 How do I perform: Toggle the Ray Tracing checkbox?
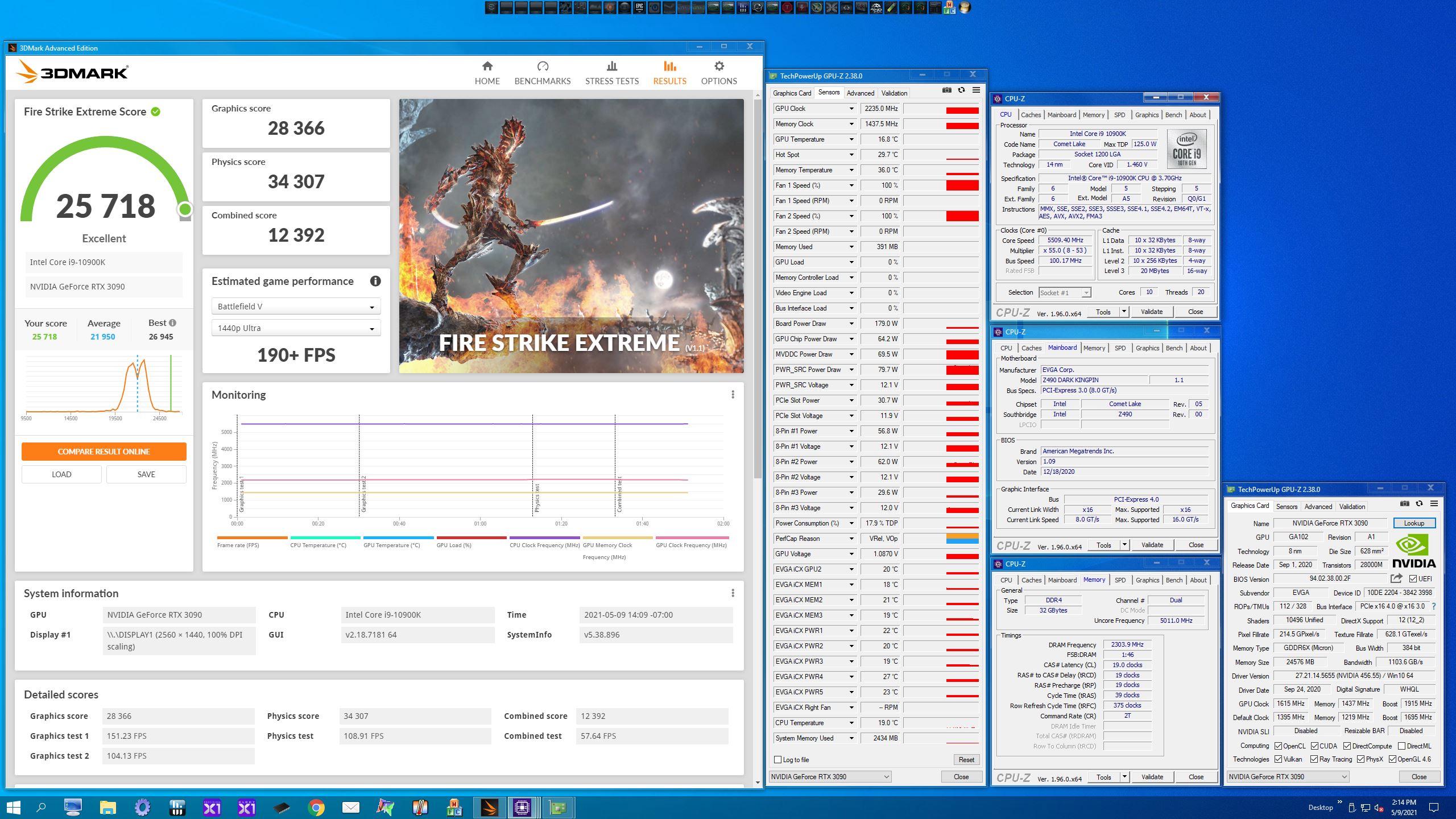coord(1314,759)
